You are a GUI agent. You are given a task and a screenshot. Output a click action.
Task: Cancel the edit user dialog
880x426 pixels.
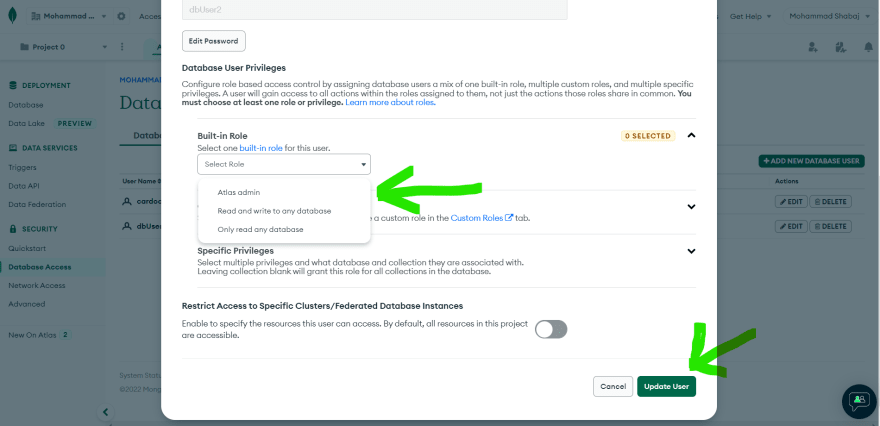coord(613,386)
